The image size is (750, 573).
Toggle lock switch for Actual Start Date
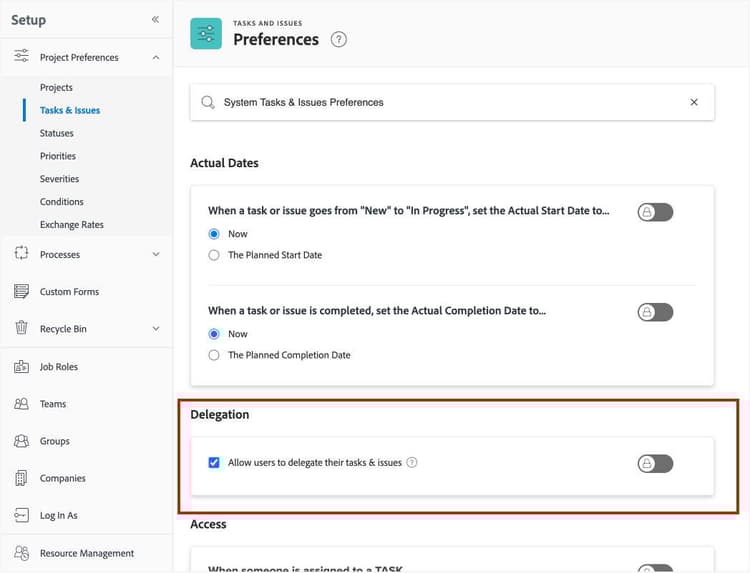click(655, 212)
